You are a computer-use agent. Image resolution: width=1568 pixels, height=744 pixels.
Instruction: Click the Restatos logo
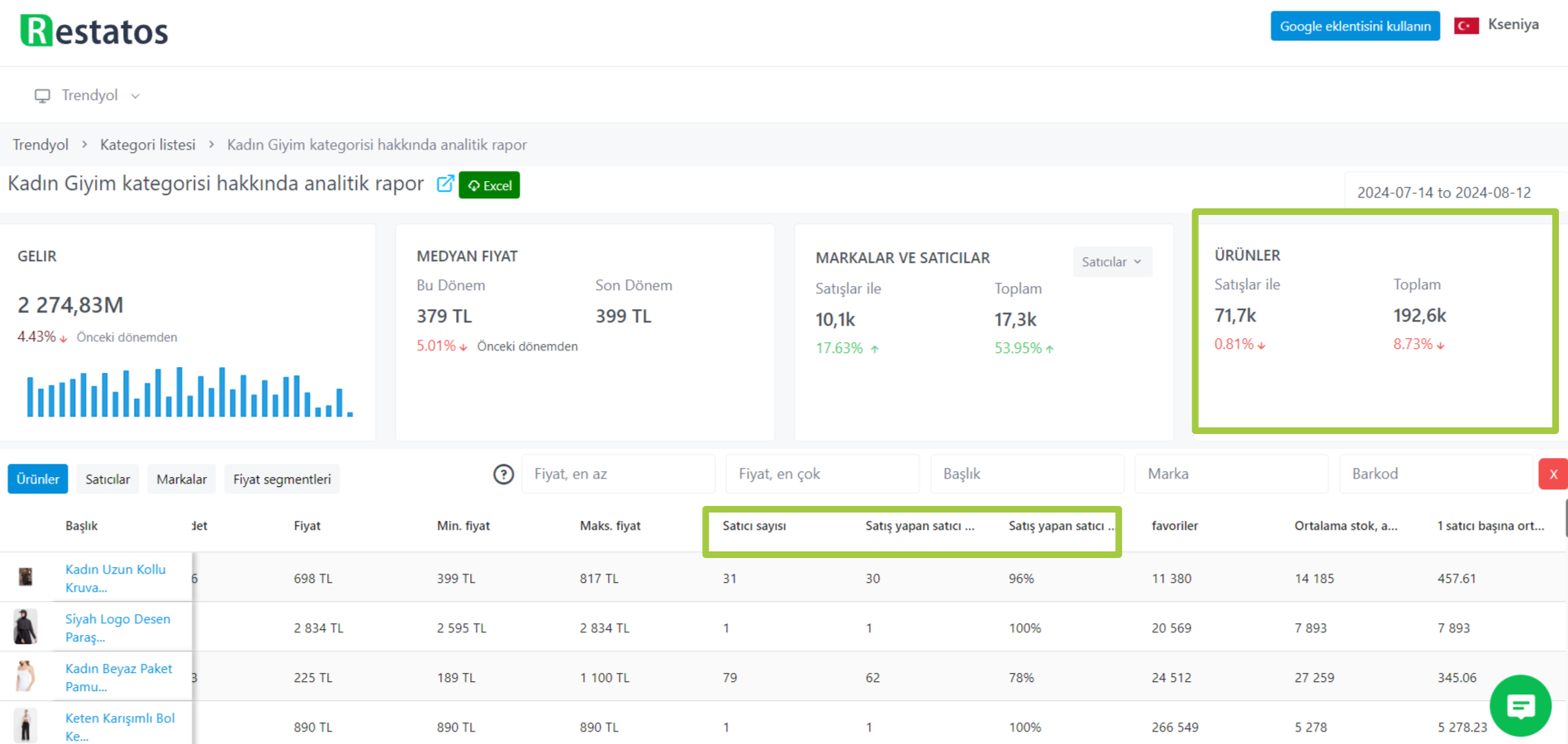click(x=94, y=31)
